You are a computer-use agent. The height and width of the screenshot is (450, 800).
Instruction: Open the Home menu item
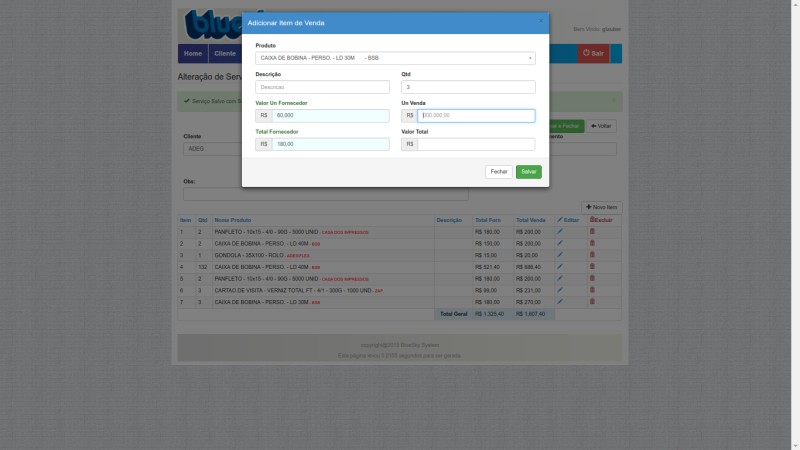tap(193, 53)
